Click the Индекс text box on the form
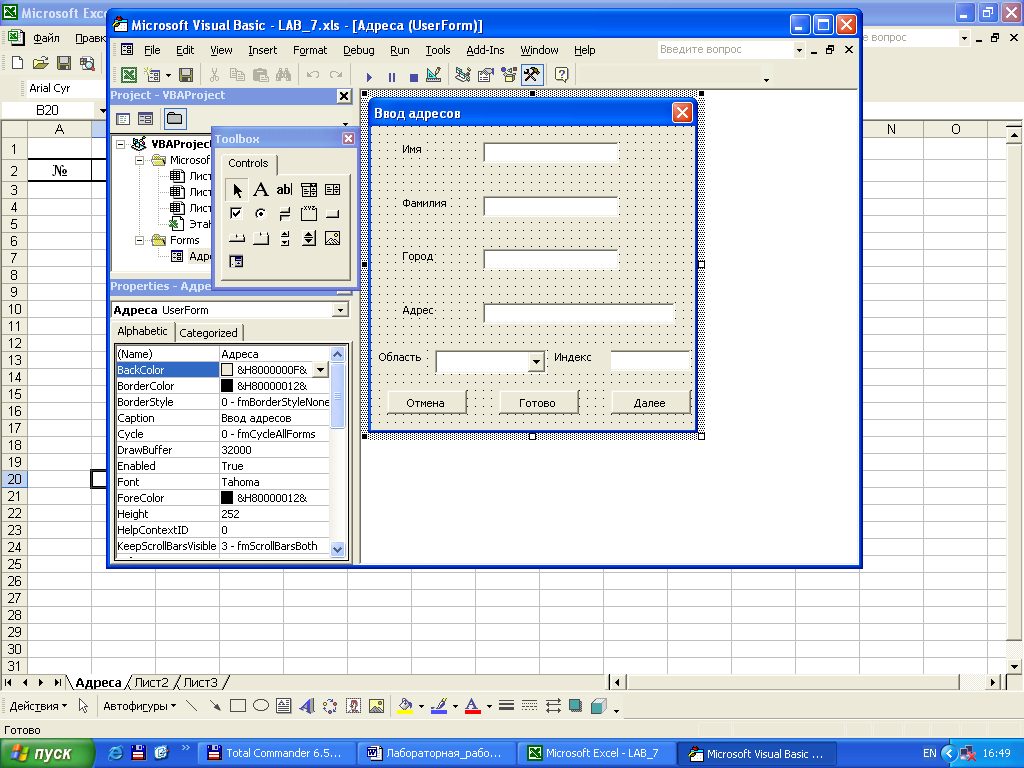This screenshot has height=768, width=1024. [650, 360]
